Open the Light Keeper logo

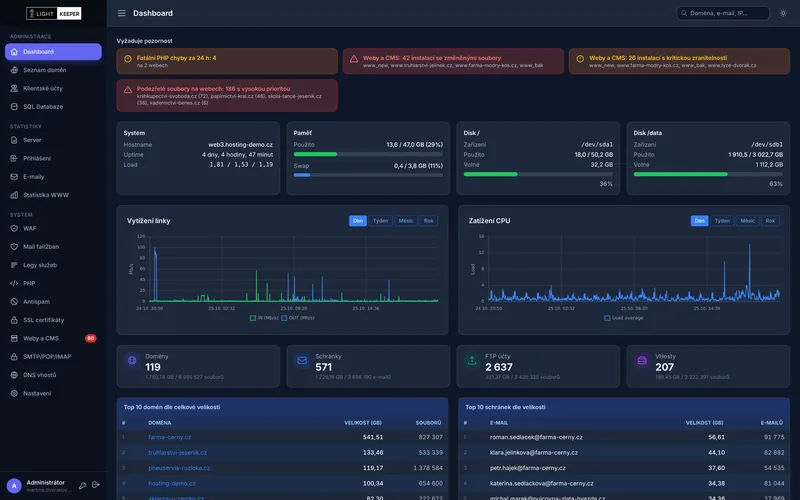coord(54,13)
